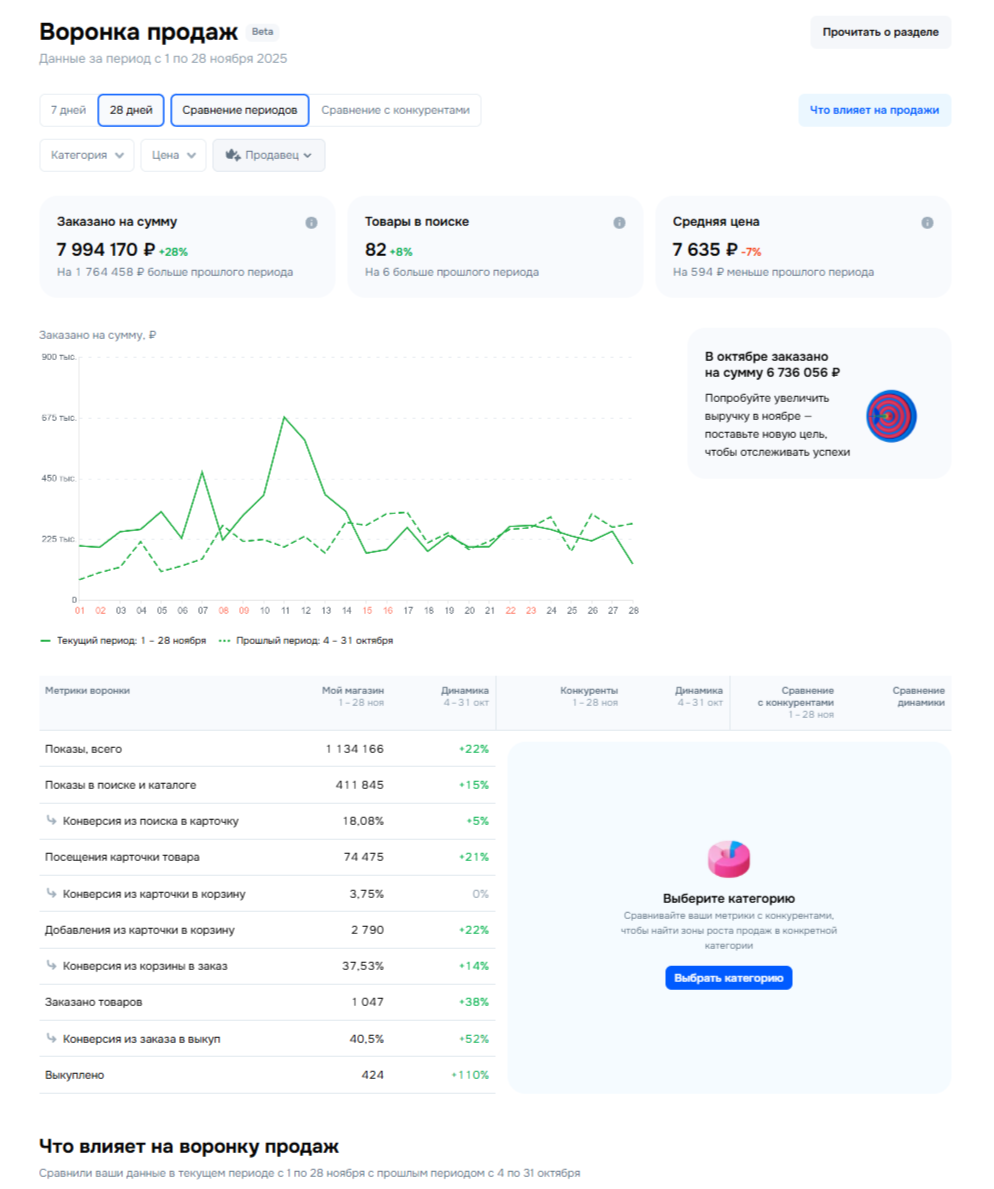The image size is (994, 1189).
Task: Enable the «Сравнение периодов» option
Action: click(240, 110)
